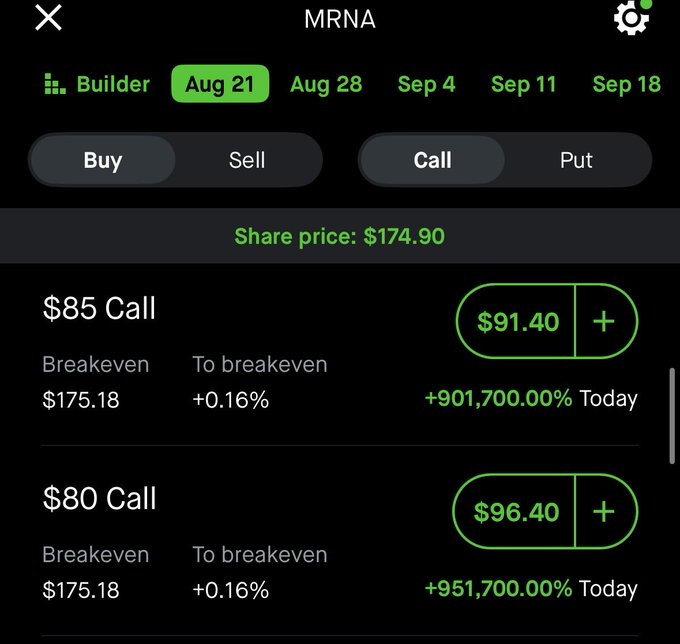This screenshot has width=680, height=644.
Task: Select the Aug 21 expiration tab
Action: tap(220, 84)
